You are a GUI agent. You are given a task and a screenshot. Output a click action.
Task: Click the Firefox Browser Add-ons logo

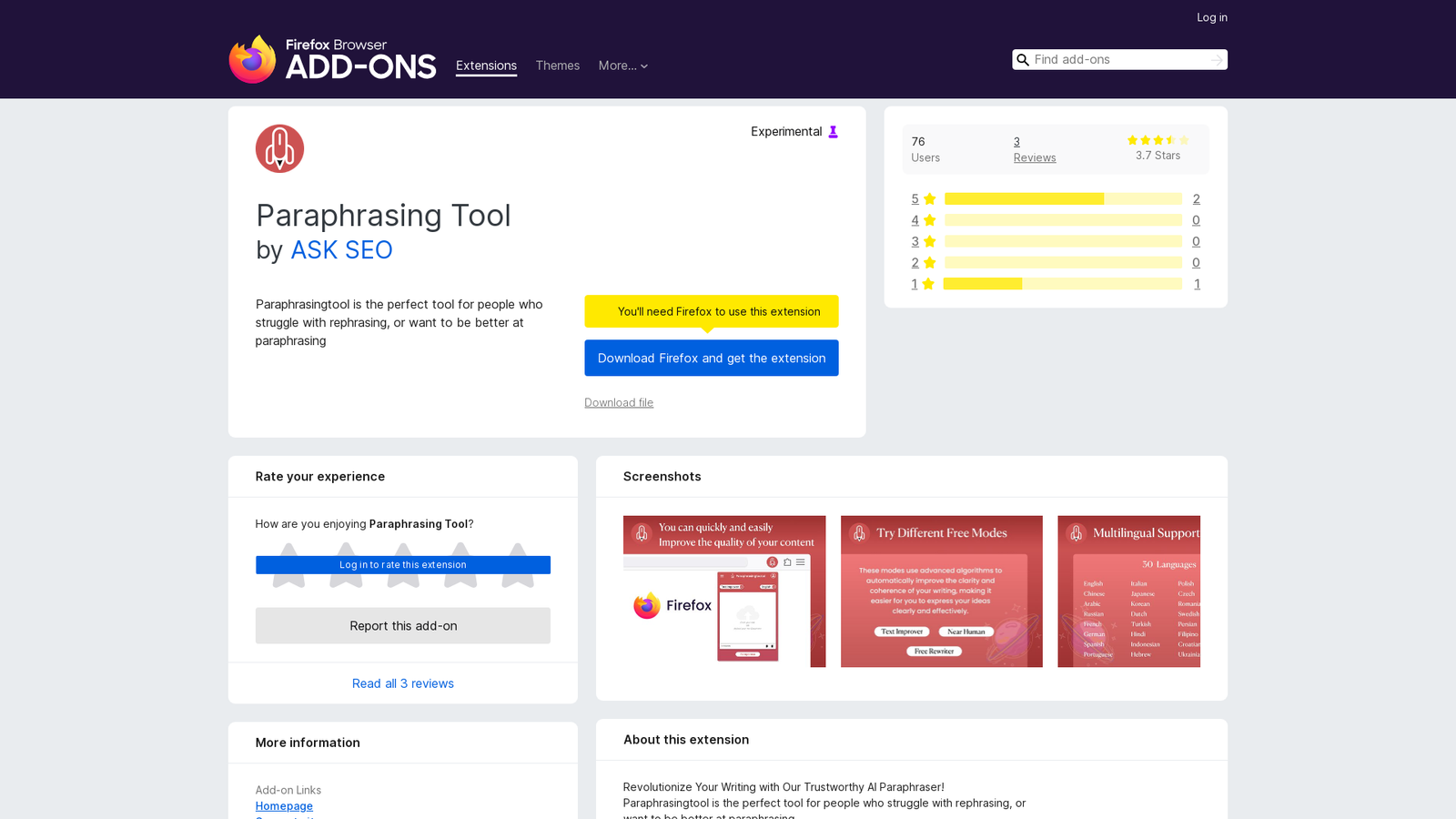332,59
